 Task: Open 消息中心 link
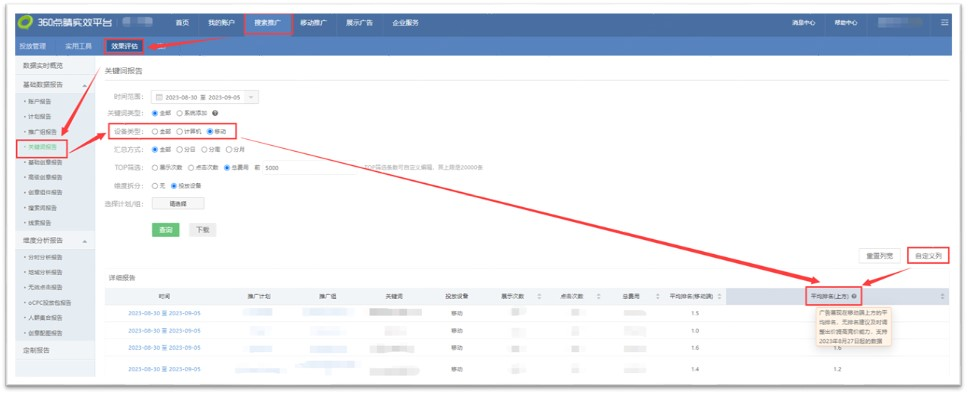[x=804, y=23]
